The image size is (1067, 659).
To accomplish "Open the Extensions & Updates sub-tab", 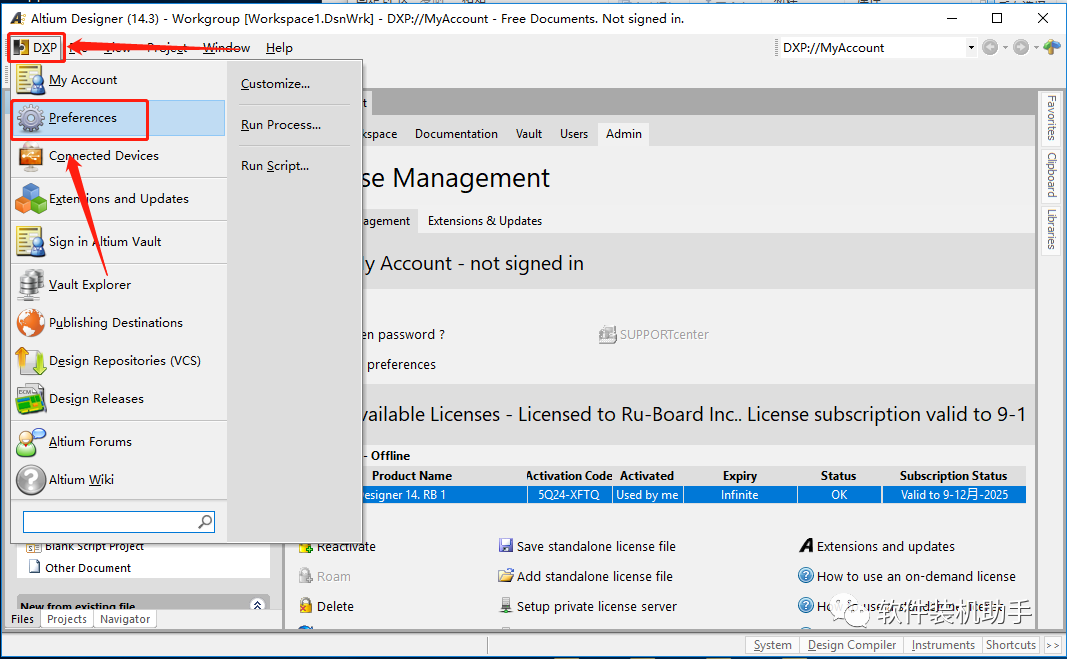I will point(485,221).
